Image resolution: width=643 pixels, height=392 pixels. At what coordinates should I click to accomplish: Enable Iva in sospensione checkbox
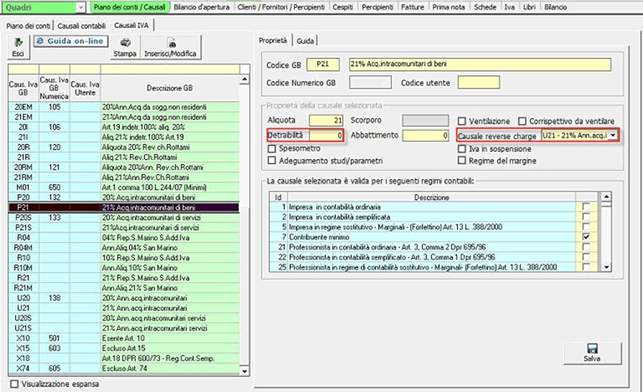[462, 149]
